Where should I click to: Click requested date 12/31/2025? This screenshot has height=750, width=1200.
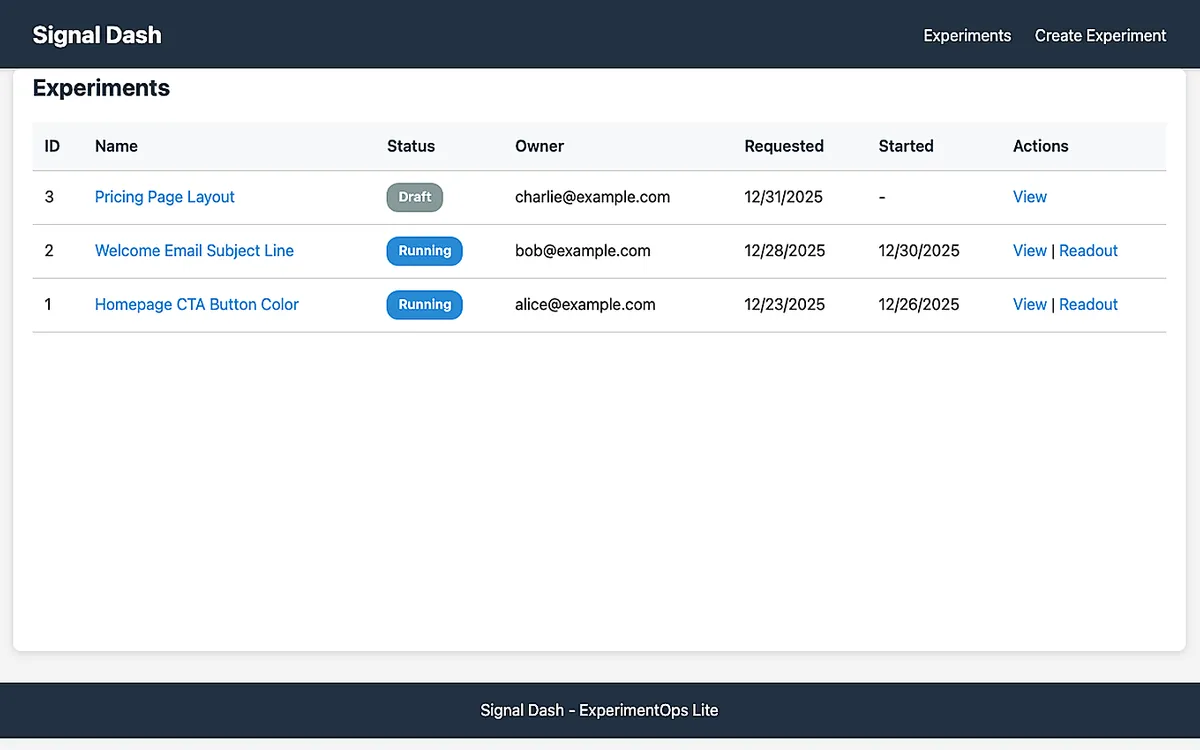pos(784,197)
